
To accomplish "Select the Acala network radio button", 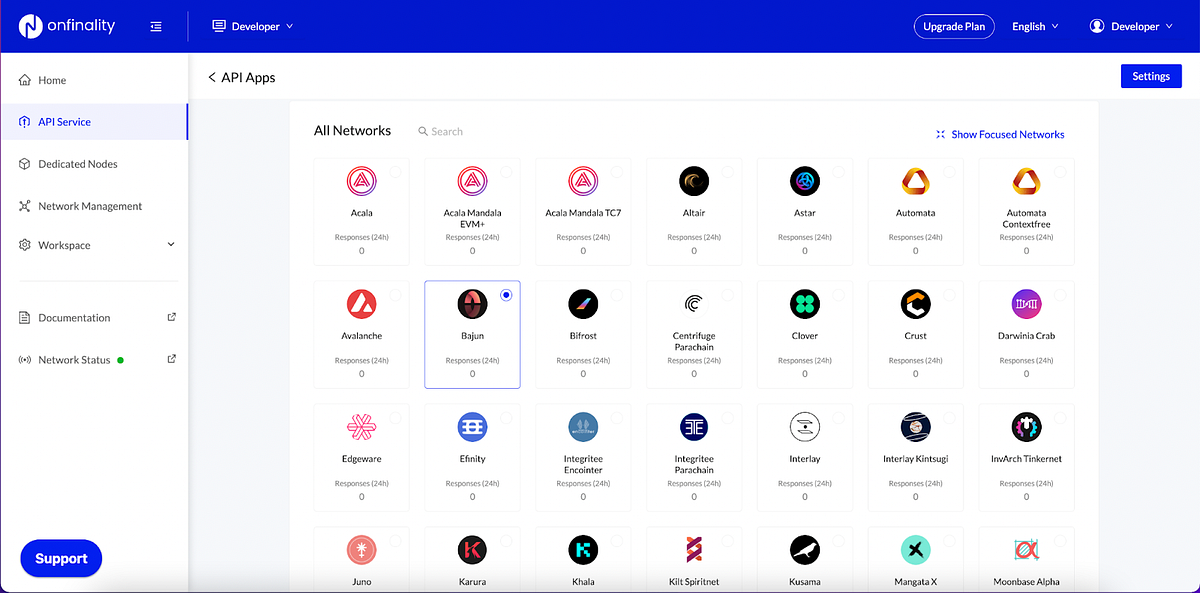I will click(x=395, y=172).
